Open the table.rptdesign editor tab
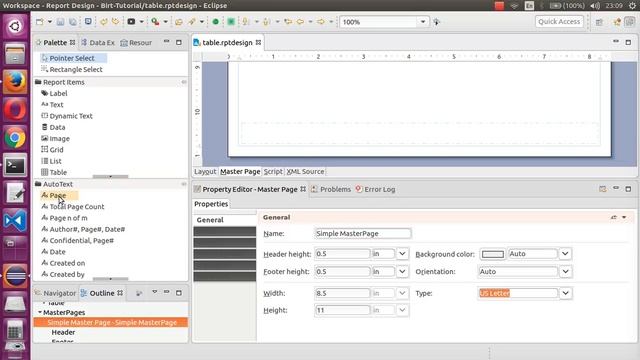The image size is (640, 360). 227,42
